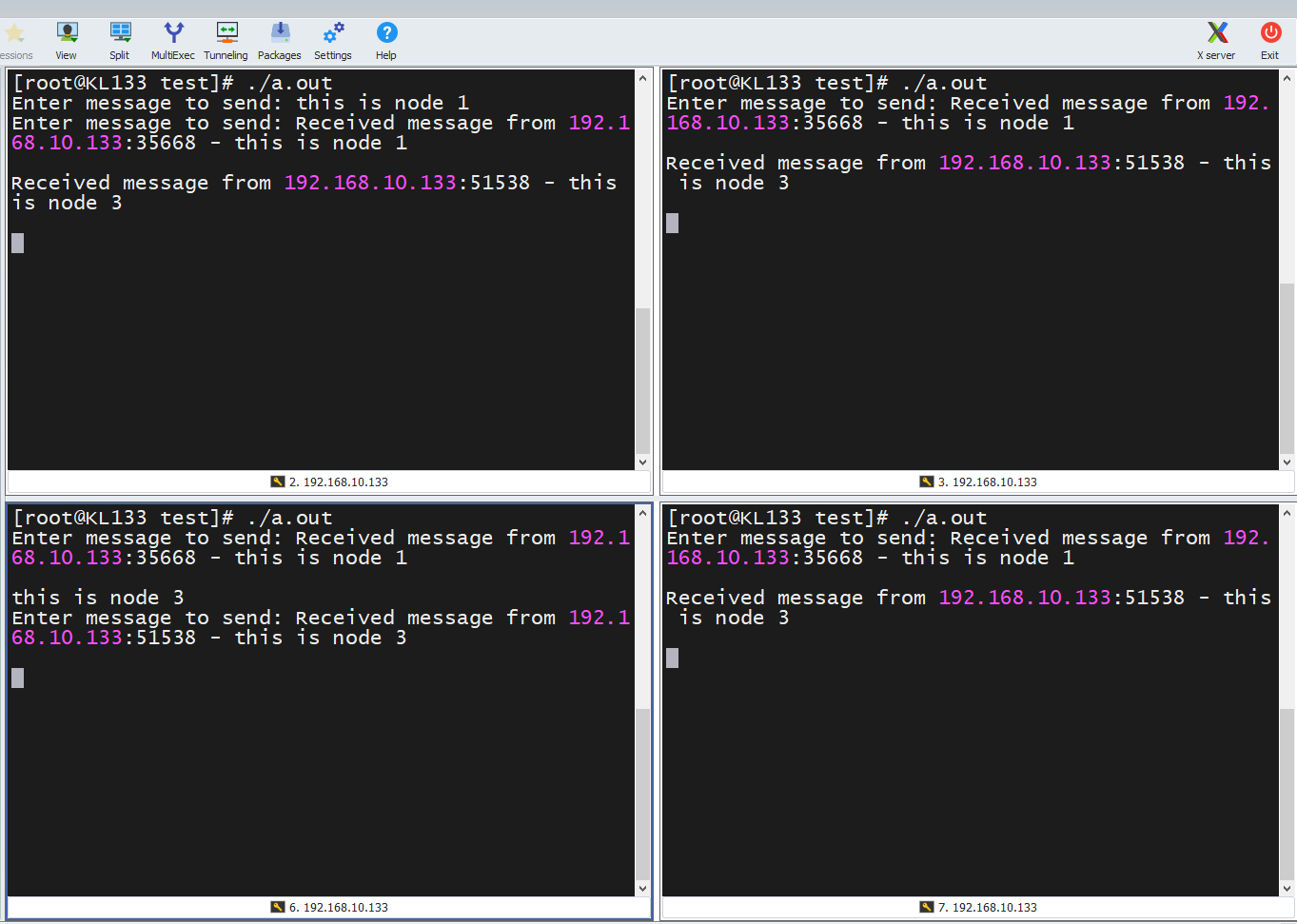Click the tab icon of terminal 6
This screenshot has height=924, width=1297.
(x=278, y=908)
